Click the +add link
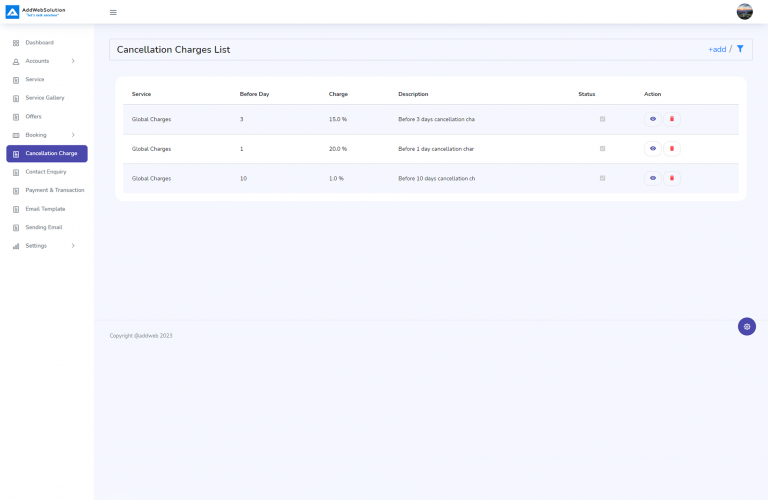Image resolution: width=768 pixels, height=500 pixels. (x=716, y=49)
